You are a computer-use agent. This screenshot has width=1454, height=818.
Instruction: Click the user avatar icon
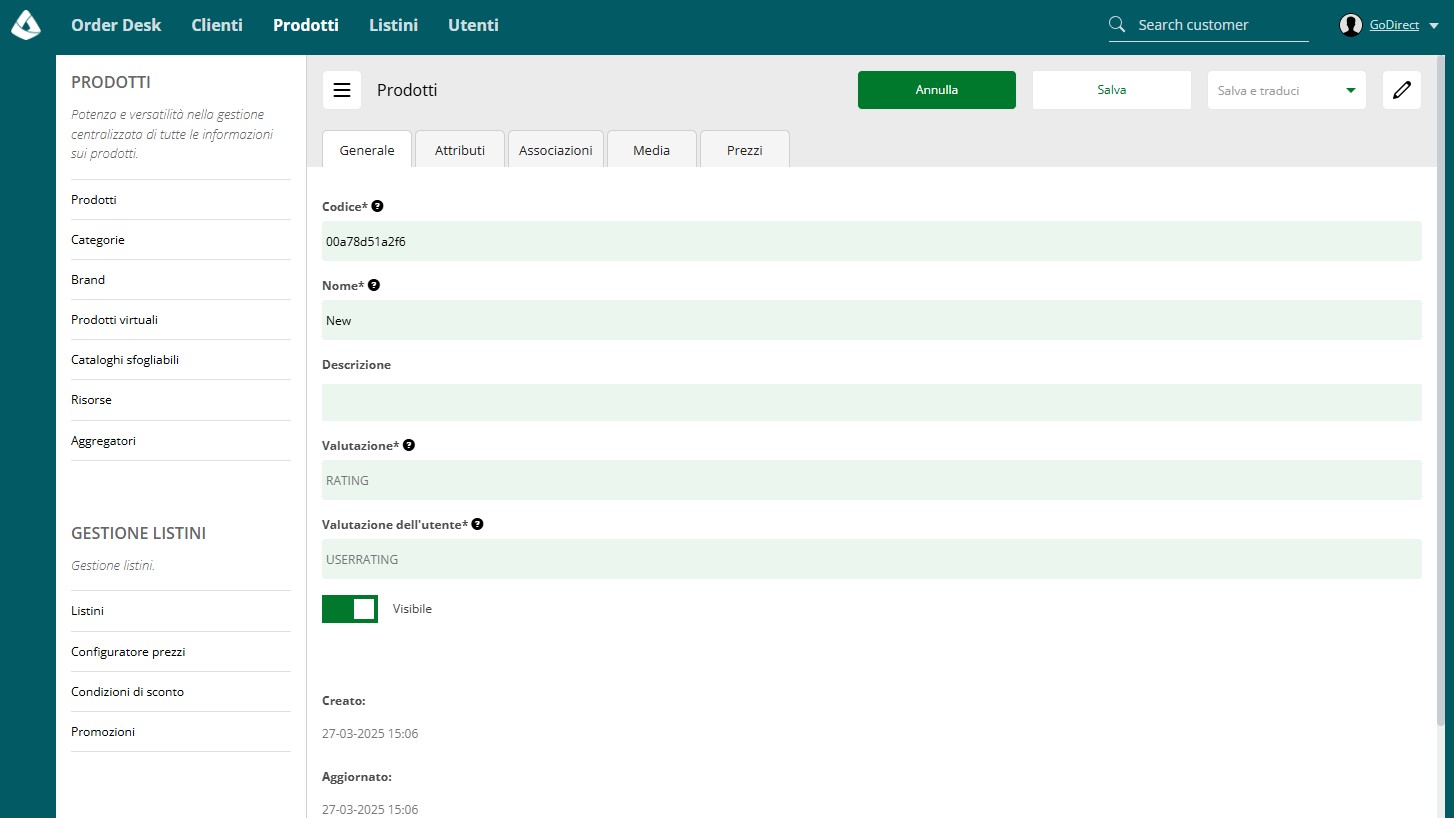1351,25
